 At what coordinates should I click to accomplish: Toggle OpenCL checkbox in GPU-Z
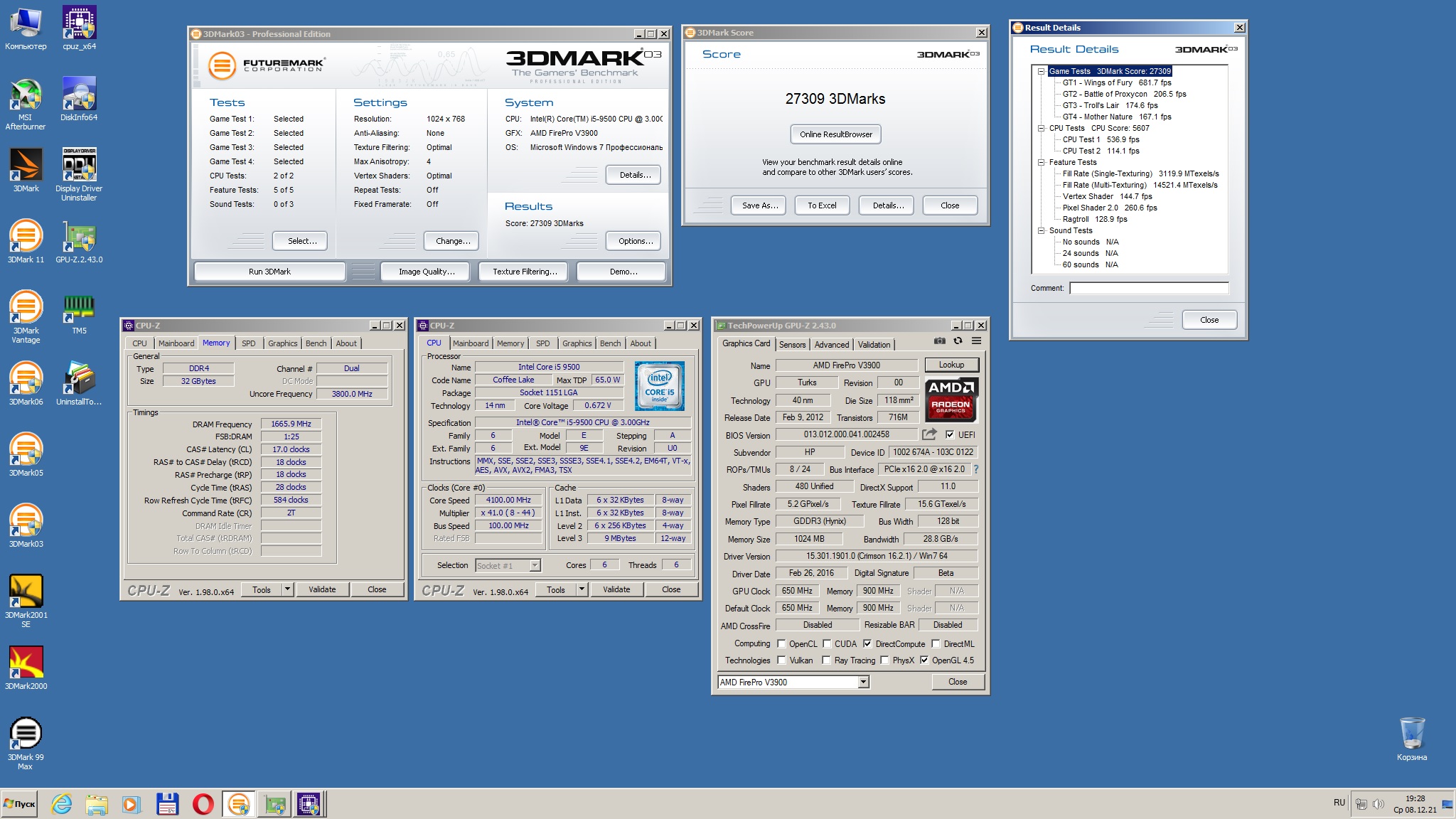[x=781, y=644]
